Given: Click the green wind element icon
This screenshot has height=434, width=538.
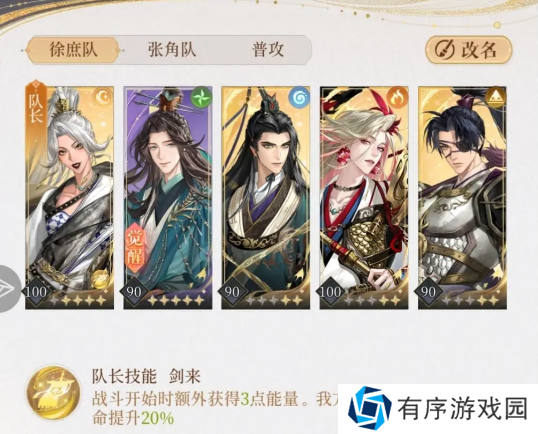Looking at the screenshot, I should point(201,97).
